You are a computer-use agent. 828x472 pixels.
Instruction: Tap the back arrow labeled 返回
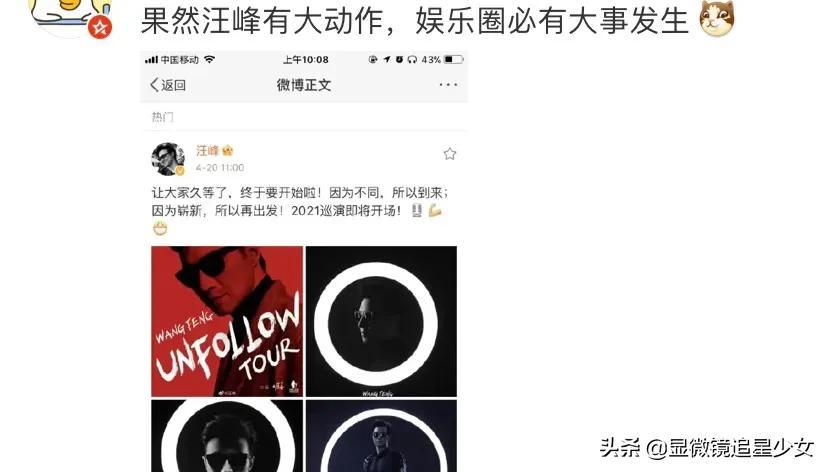[168, 85]
